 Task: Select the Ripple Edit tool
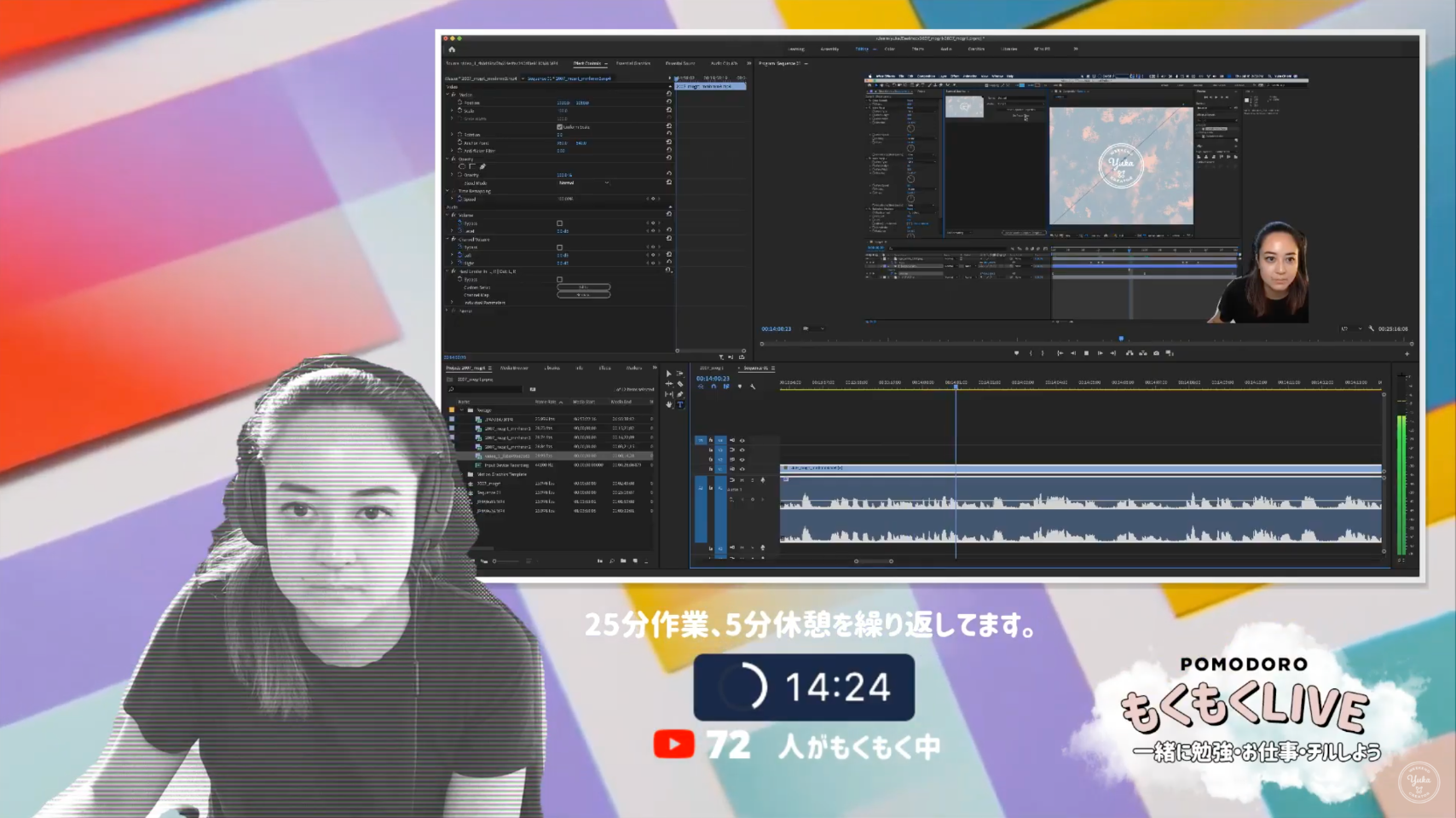[669, 384]
